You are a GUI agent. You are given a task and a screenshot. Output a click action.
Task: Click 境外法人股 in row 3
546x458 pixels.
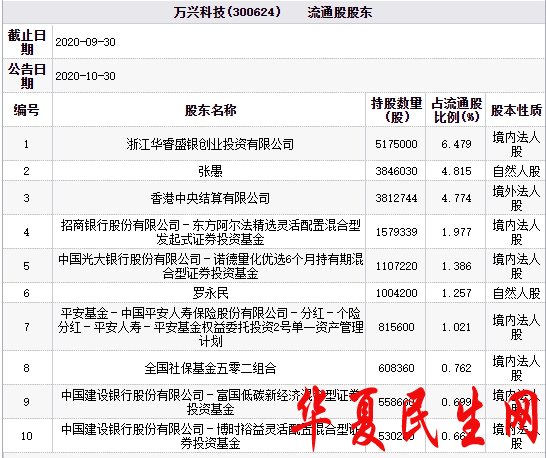tap(516, 198)
